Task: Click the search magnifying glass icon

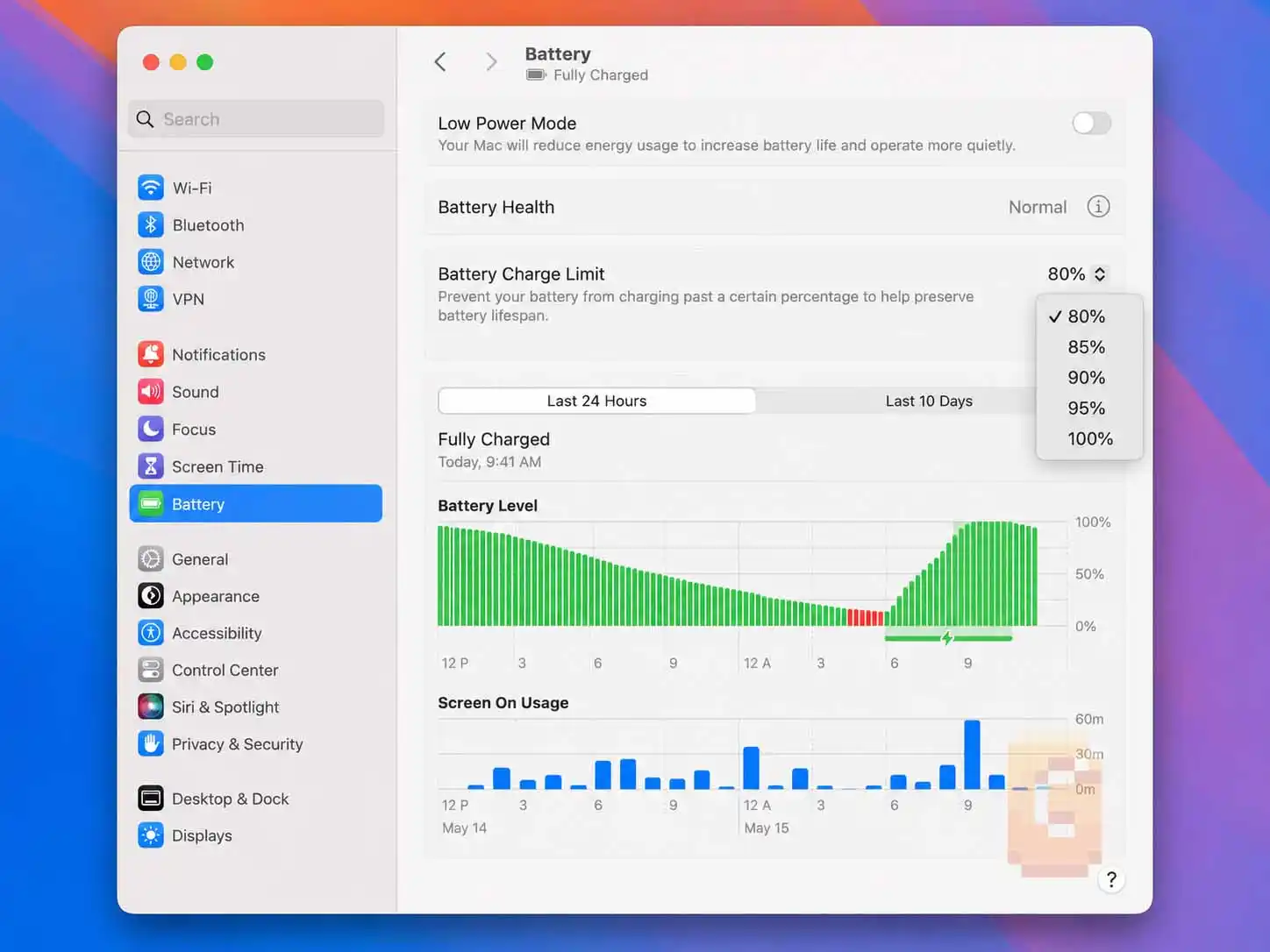Action: pyautogui.click(x=146, y=119)
